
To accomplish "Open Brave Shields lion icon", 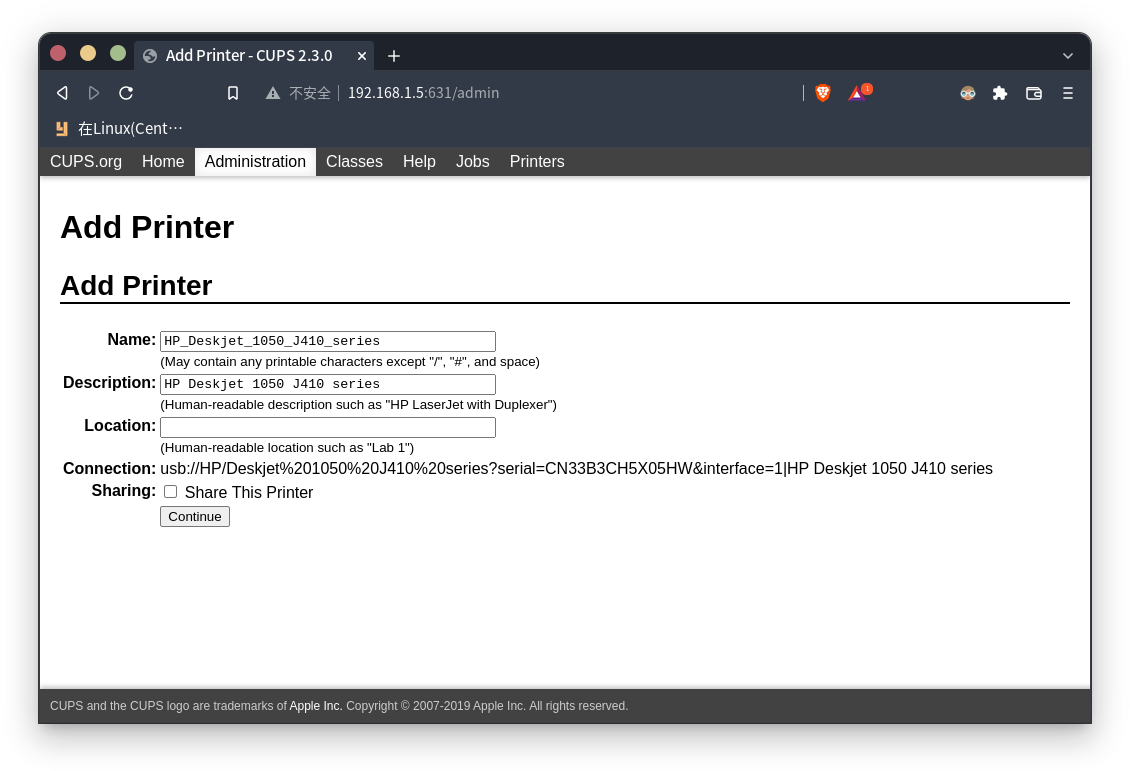I will coord(823,93).
